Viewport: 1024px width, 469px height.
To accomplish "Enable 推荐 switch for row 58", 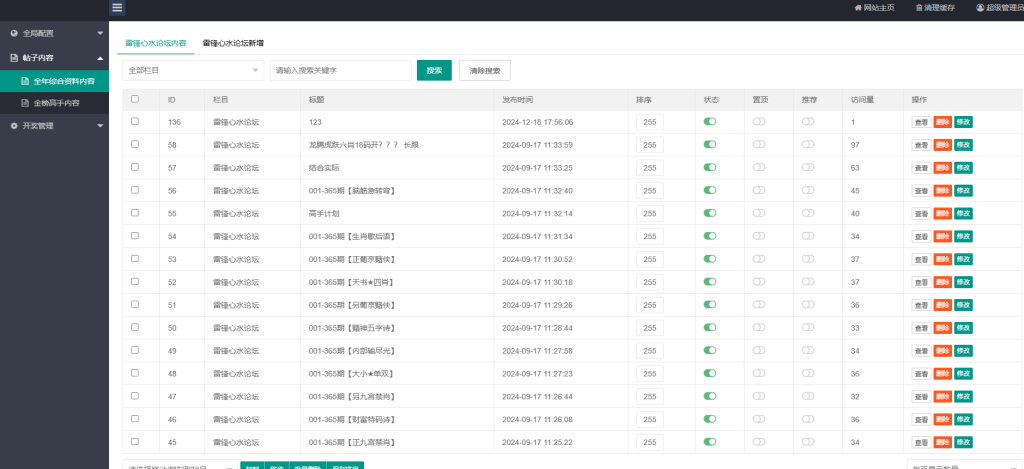I will pos(808,144).
